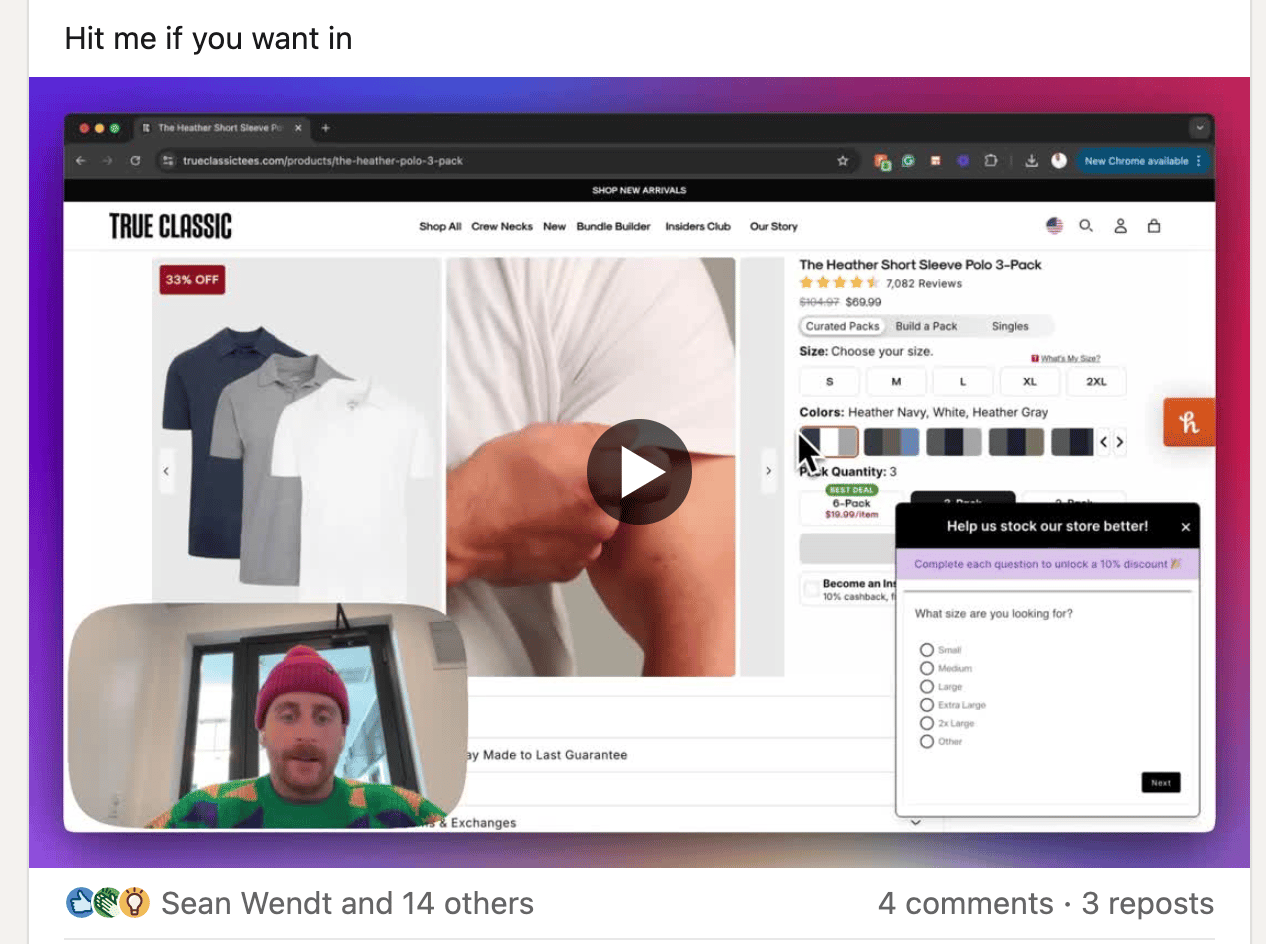Select the Small radio option

tap(927, 650)
